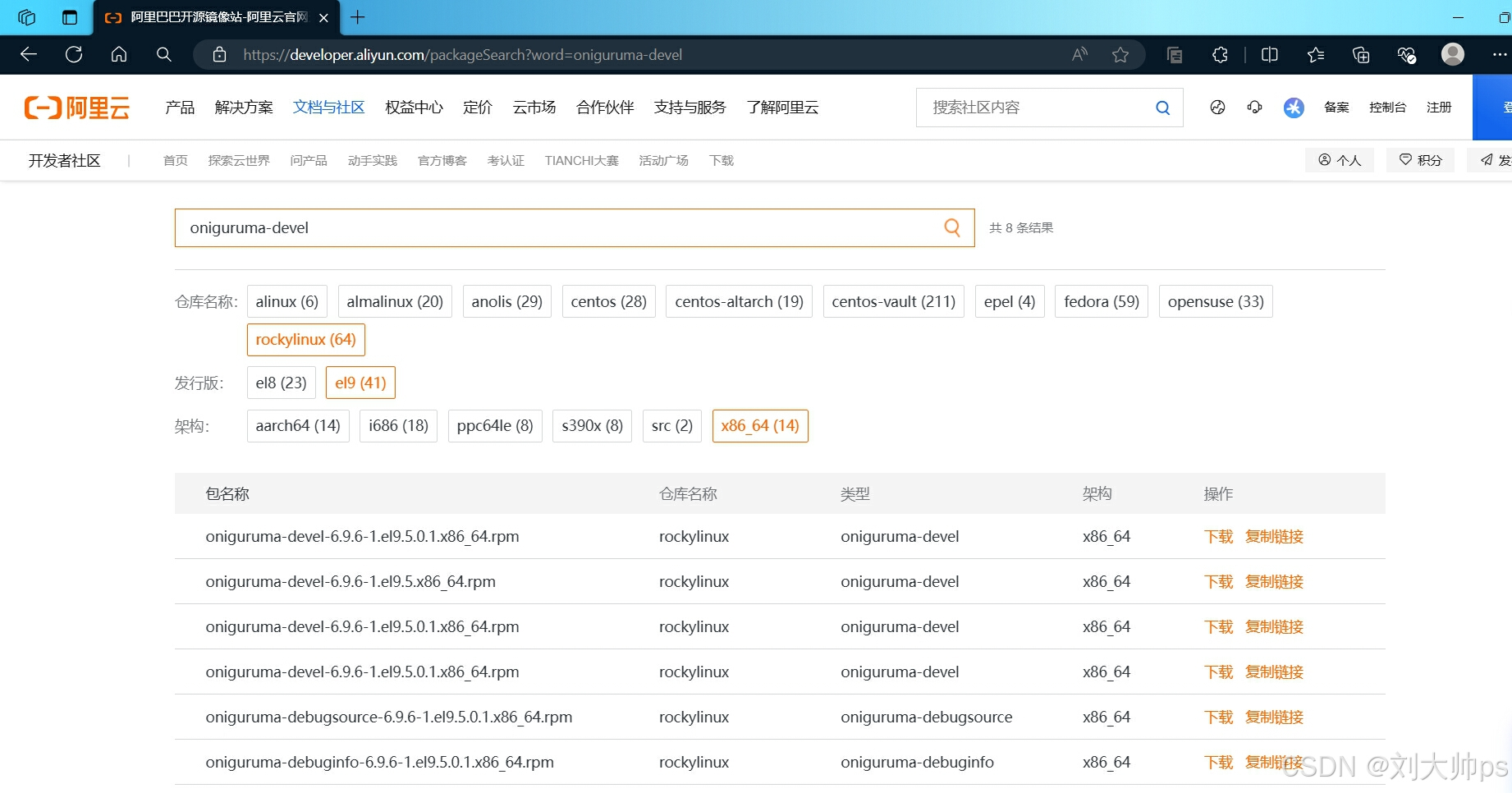Open the 解决方案 menu
Screen dimensions: 1512x793
(x=244, y=108)
